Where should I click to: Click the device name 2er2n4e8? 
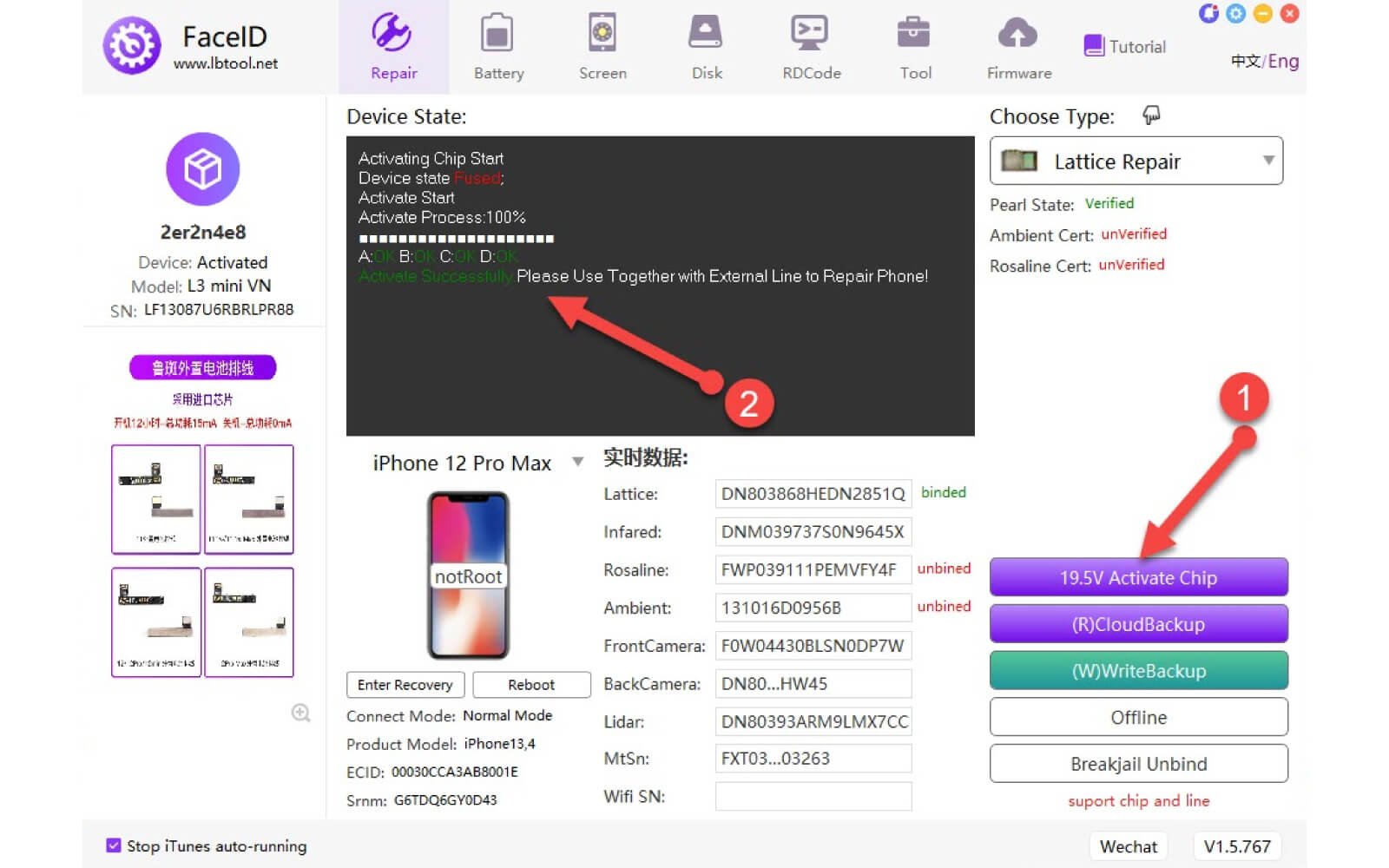[x=203, y=232]
